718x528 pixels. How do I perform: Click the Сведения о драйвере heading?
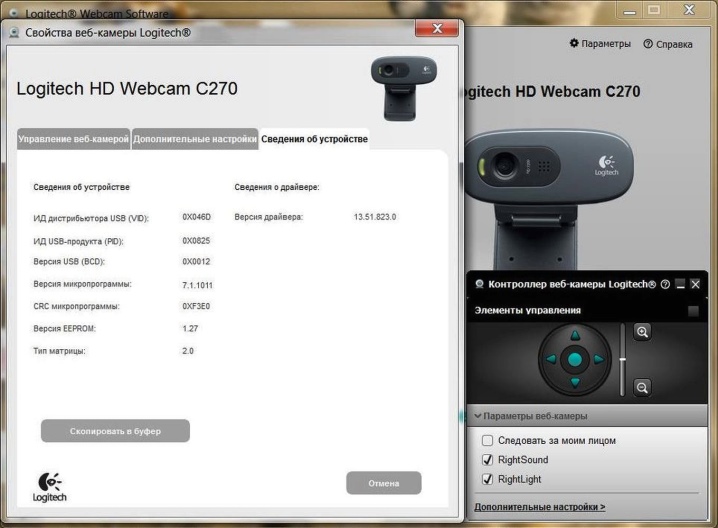(277, 187)
